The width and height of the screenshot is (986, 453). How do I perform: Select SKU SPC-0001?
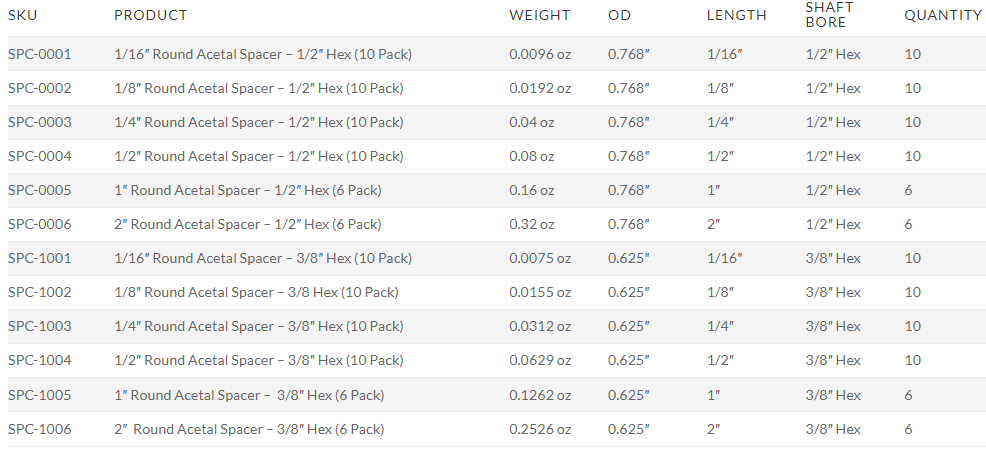pos(40,54)
